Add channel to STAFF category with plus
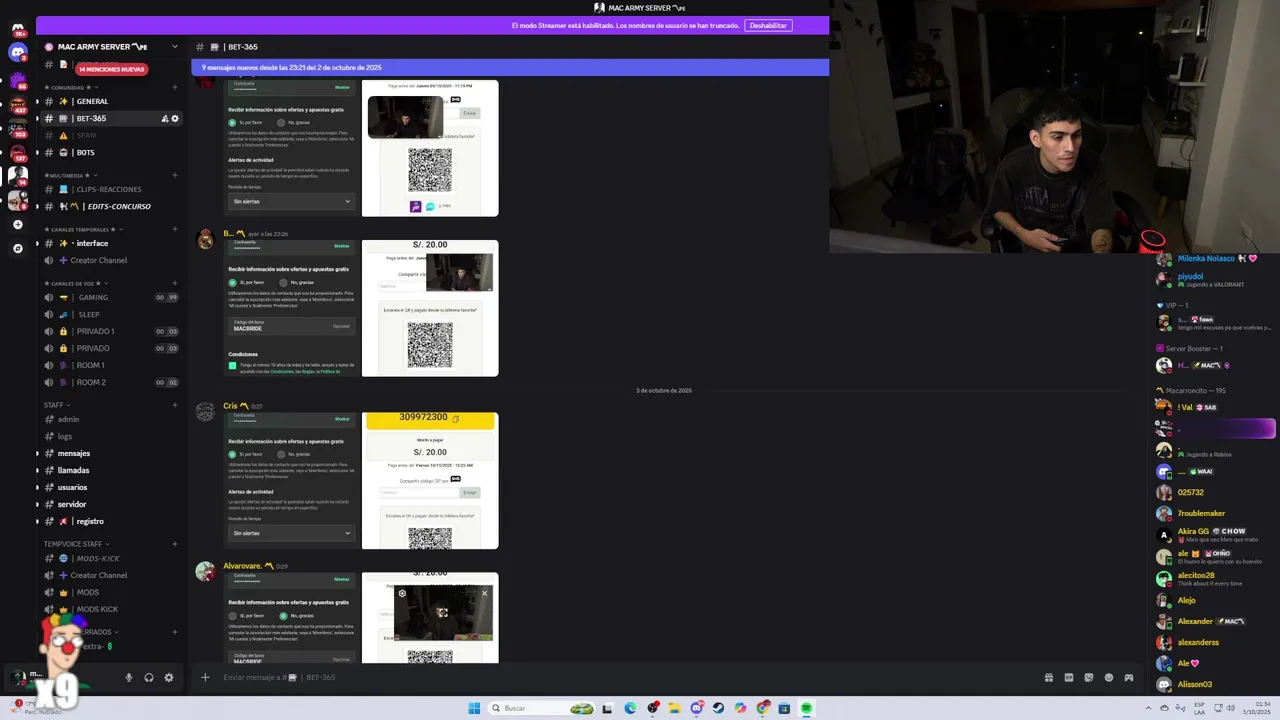The height and width of the screenshot is (720, 1280). (x=175, y=405)
